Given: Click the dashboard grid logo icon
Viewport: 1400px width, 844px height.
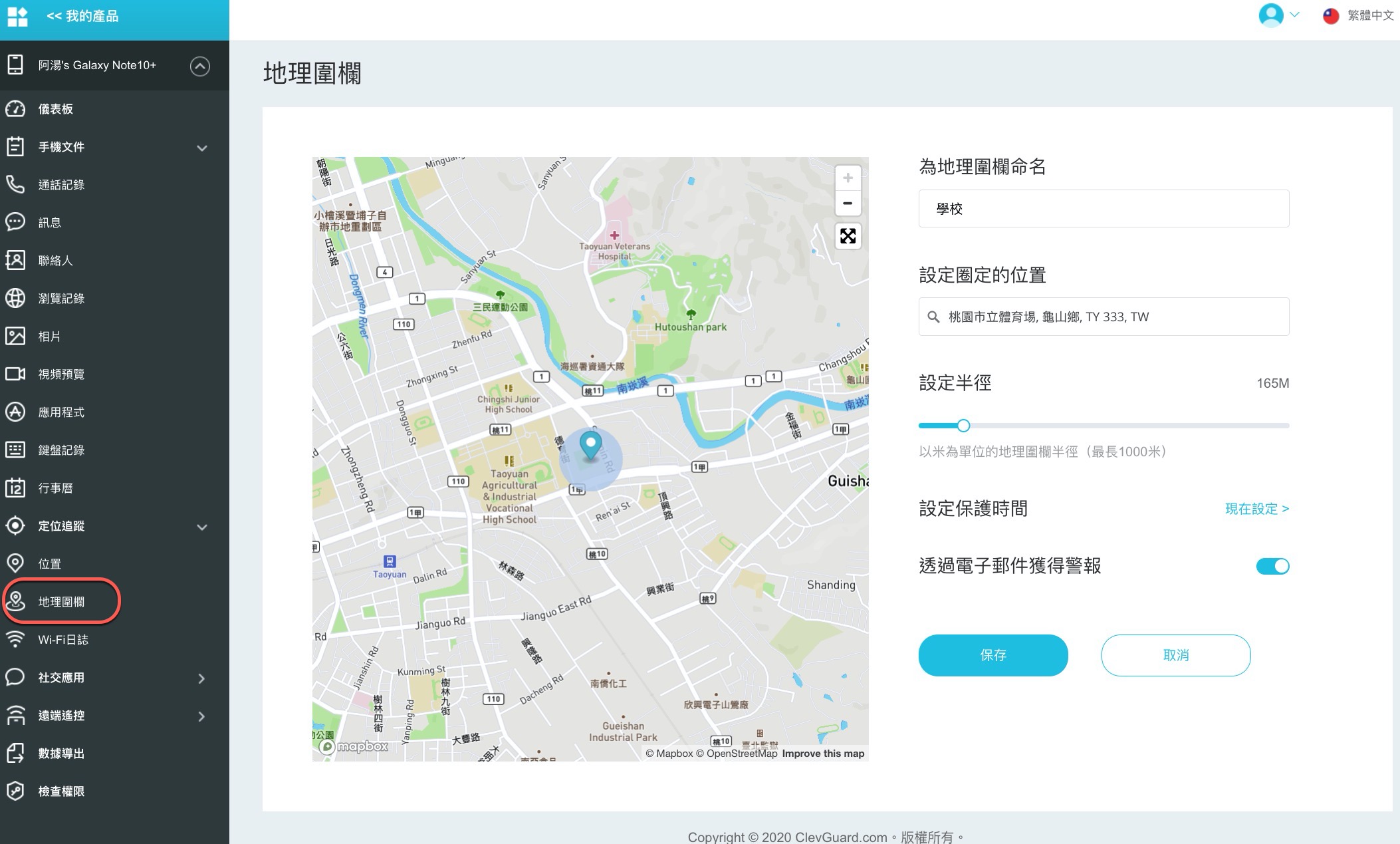Looking at the screenshot, I should (x=17, y=16).
